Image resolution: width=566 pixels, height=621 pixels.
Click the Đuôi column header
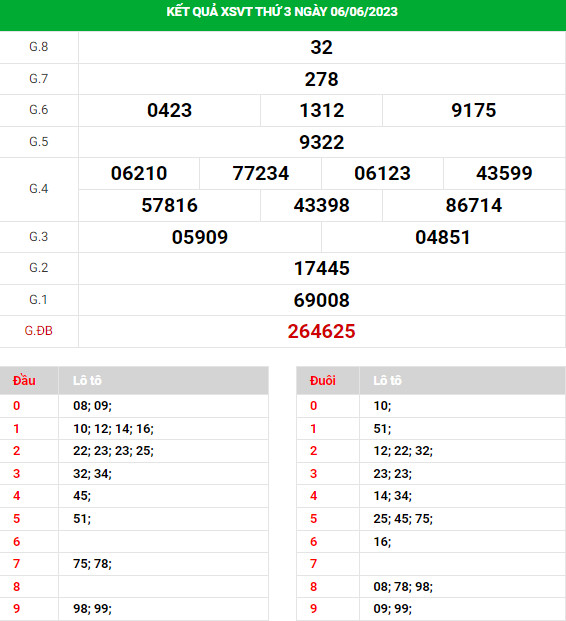point(323,381)
